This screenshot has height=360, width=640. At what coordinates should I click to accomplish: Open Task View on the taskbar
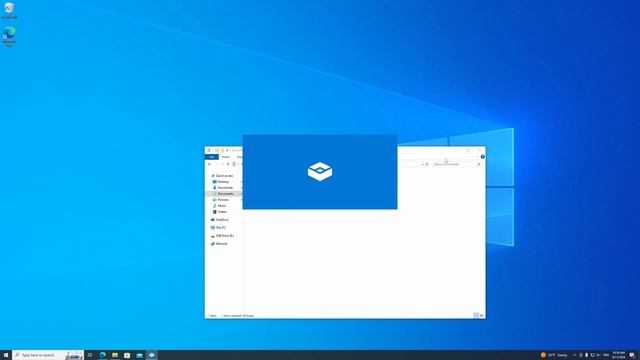90,355
